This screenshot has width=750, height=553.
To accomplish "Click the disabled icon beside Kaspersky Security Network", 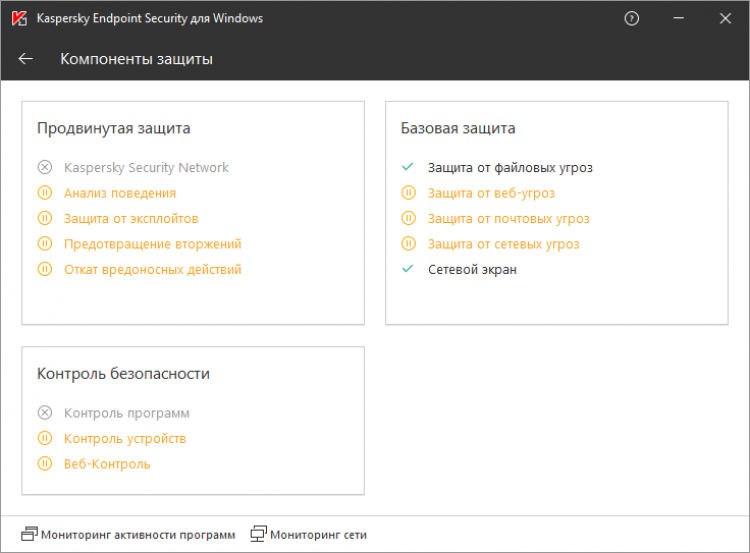I will tap(44, 168).
